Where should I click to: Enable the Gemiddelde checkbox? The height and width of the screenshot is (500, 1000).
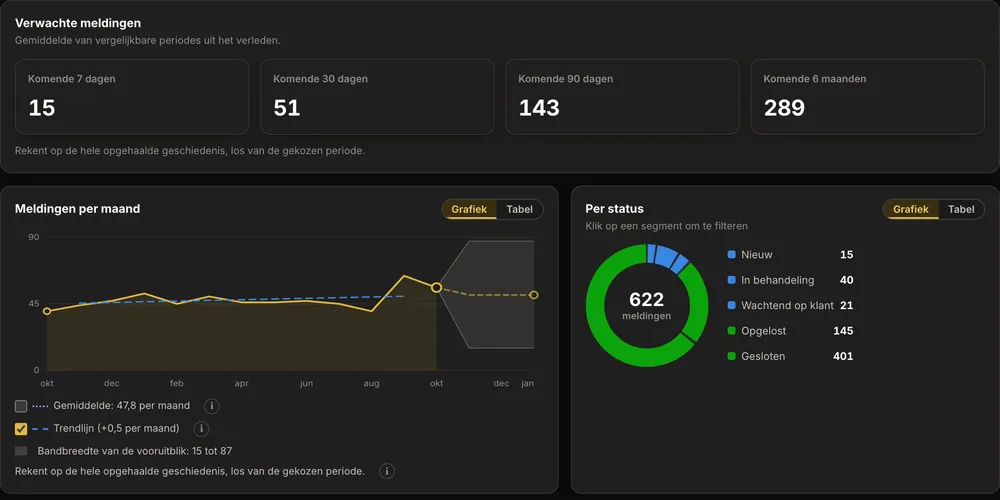21,406
